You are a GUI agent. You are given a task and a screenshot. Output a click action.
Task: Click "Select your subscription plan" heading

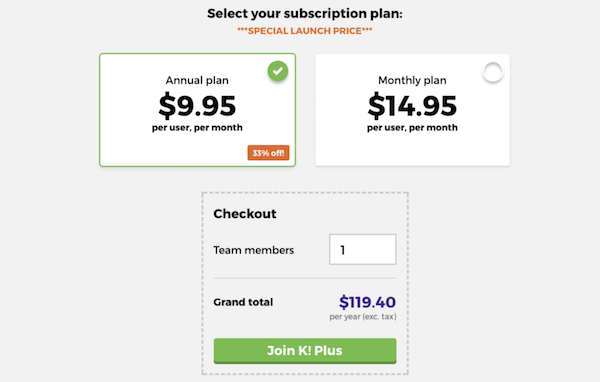coord(305,13)
